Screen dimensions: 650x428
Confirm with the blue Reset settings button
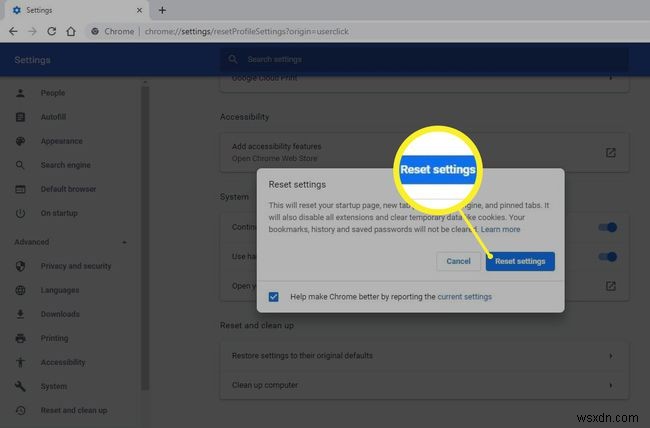click(x=520, y=261)
